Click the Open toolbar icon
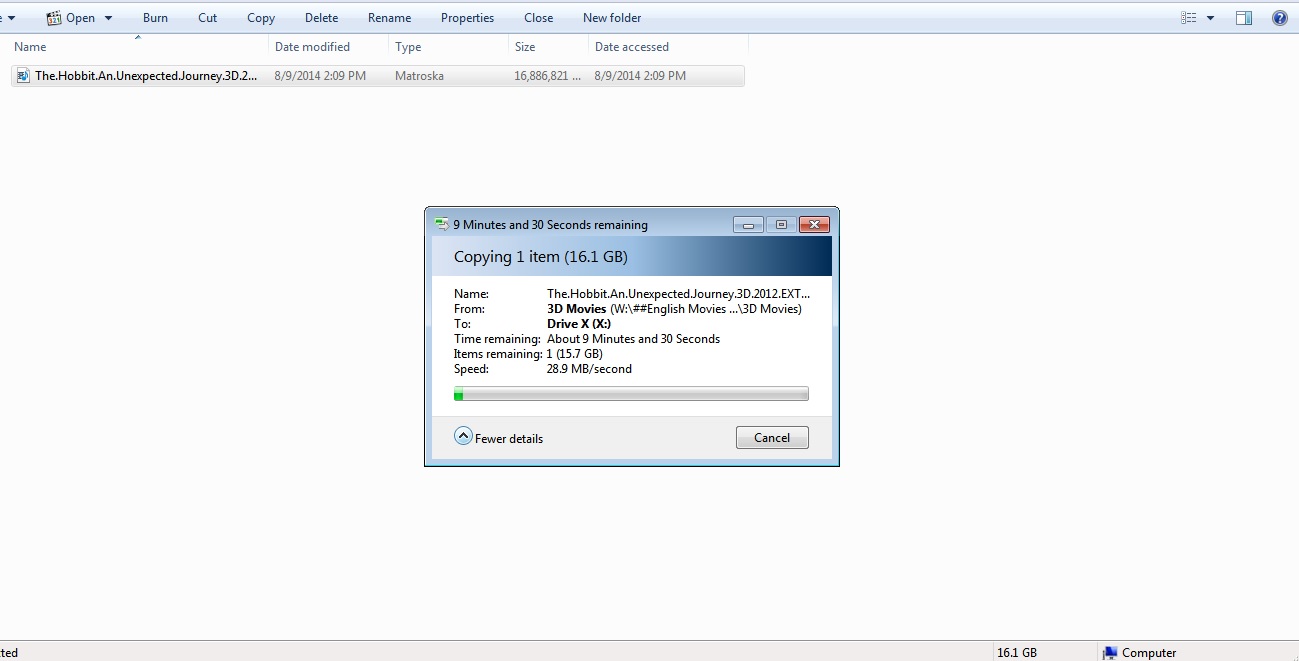 55,18
